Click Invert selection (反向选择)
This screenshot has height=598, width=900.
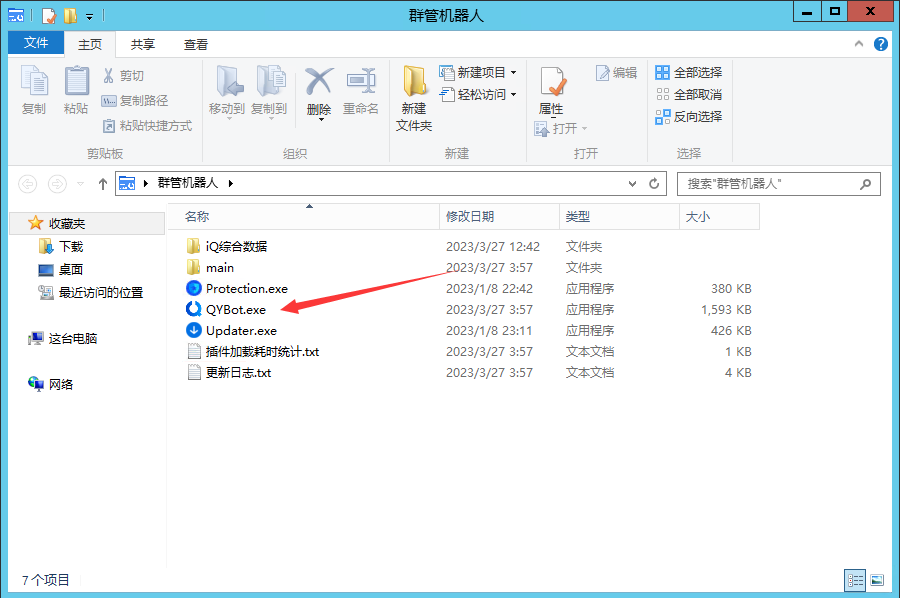coord(689,117)
